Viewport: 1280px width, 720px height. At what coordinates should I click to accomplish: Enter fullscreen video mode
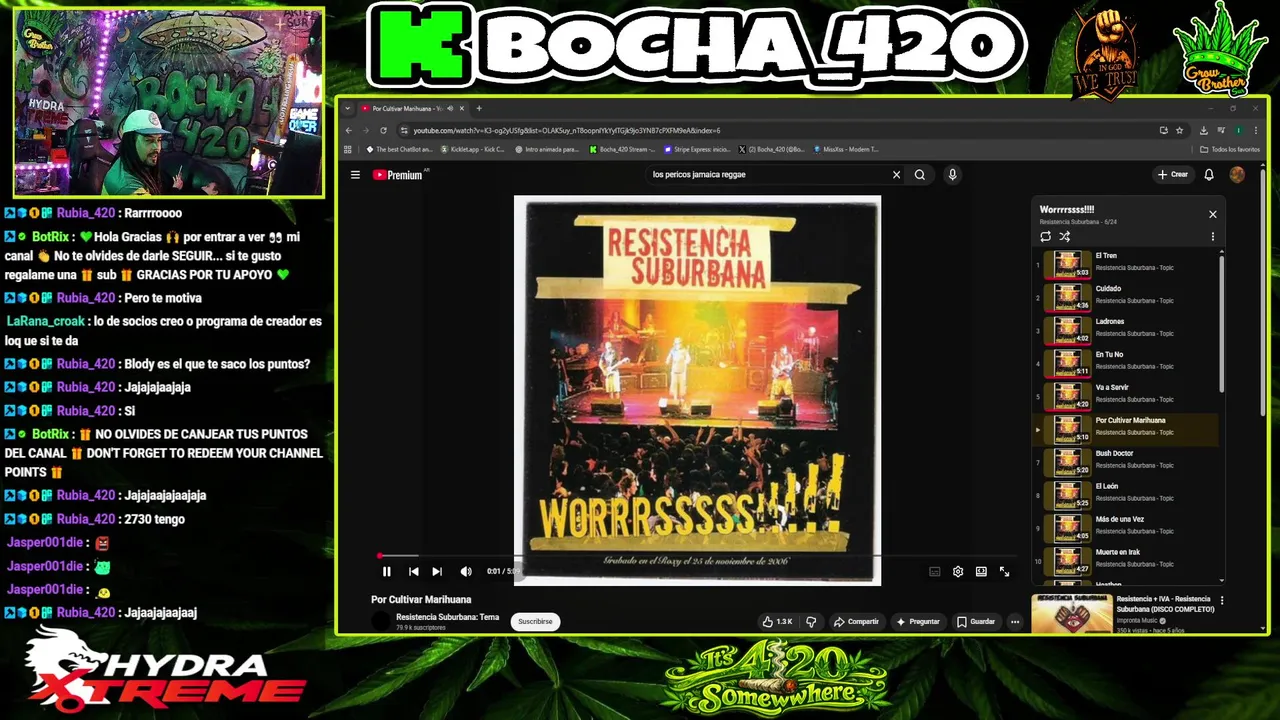[1004, 572]
